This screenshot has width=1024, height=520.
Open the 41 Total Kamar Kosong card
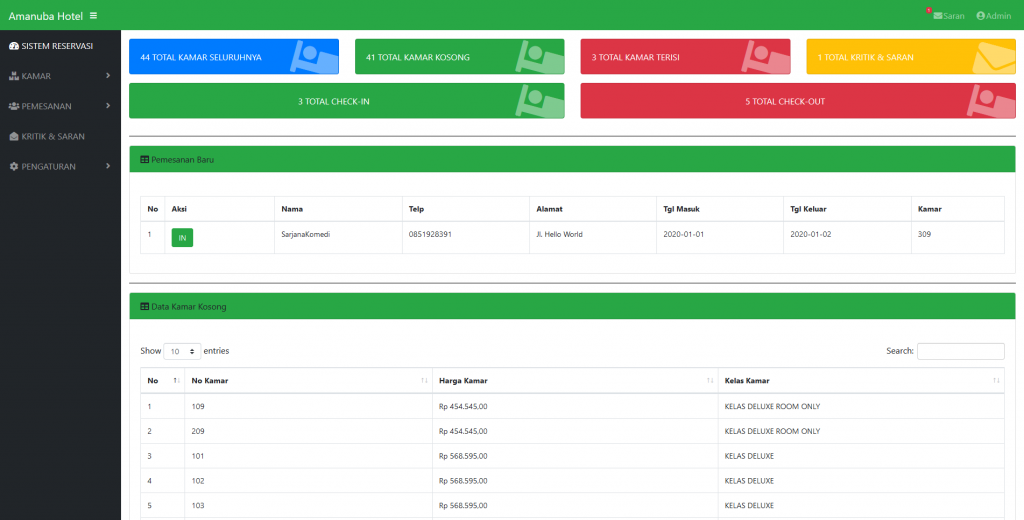pyautogui.click(x=460, y=57)
